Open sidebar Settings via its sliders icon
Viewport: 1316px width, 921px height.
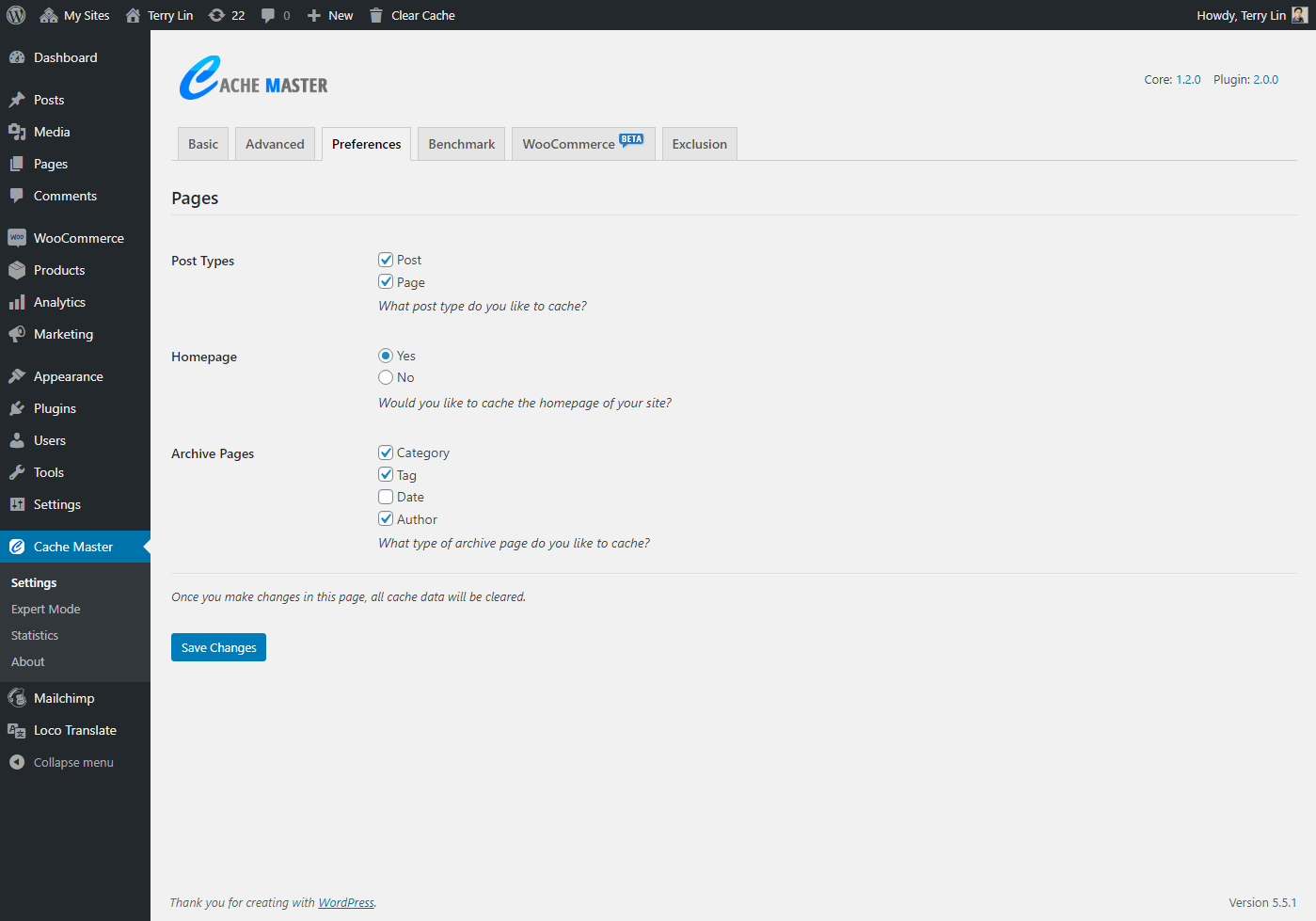click(17, 504)
